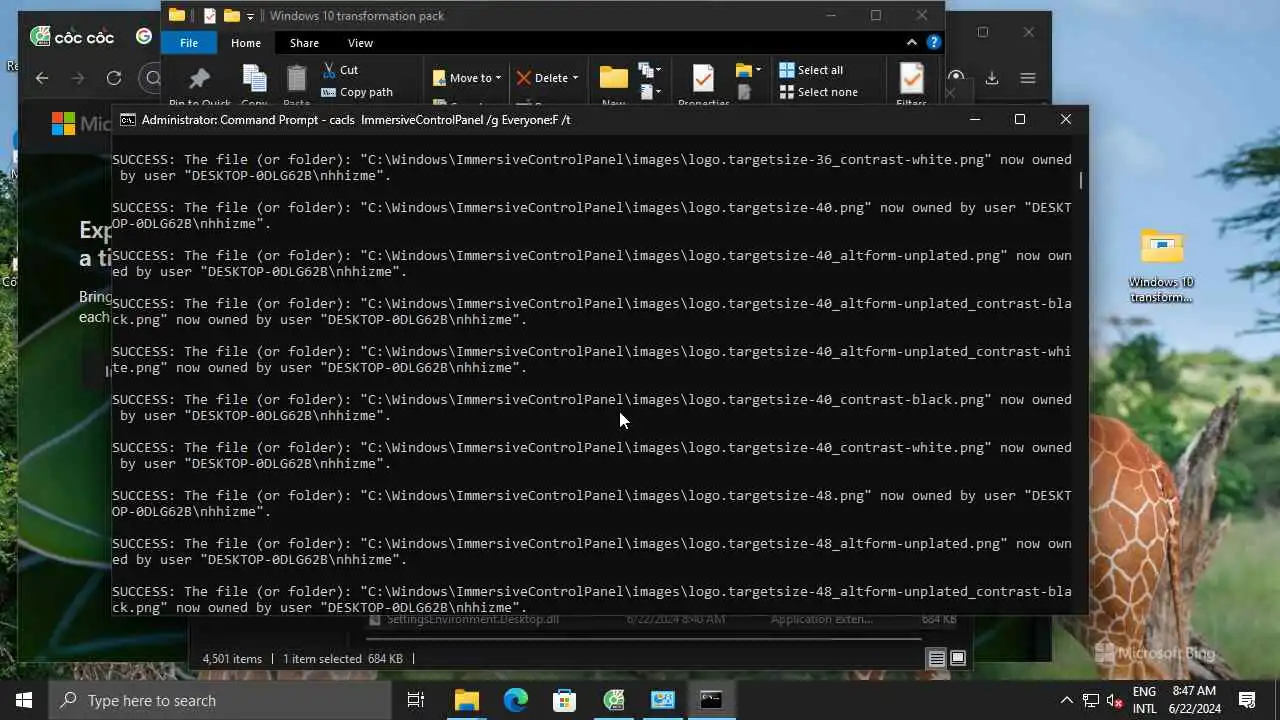Click the Copy icon in the ribbon

click(x=255, y=79)
